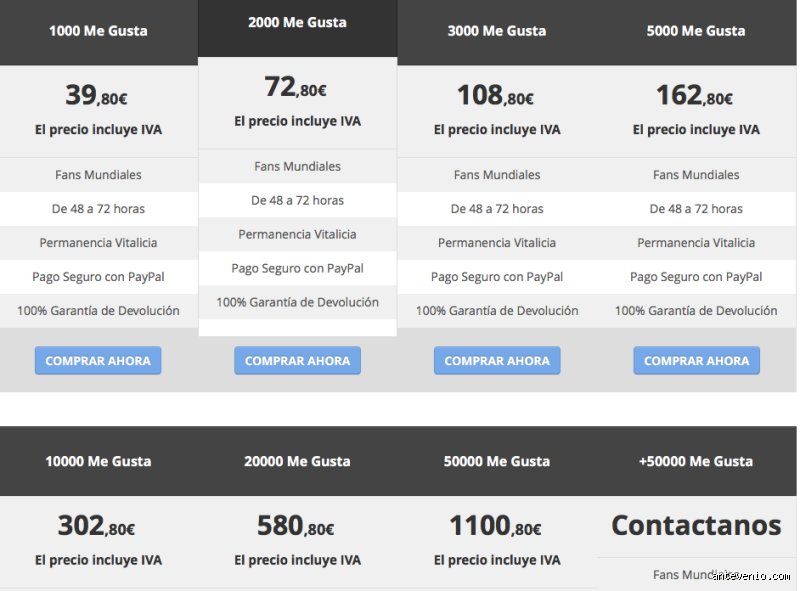The width and height of the screenshot is (800, 591).
Task: Click Fans Mundiales in the 1000 plan
Action: pyautogui.click(x=98, y=175)
